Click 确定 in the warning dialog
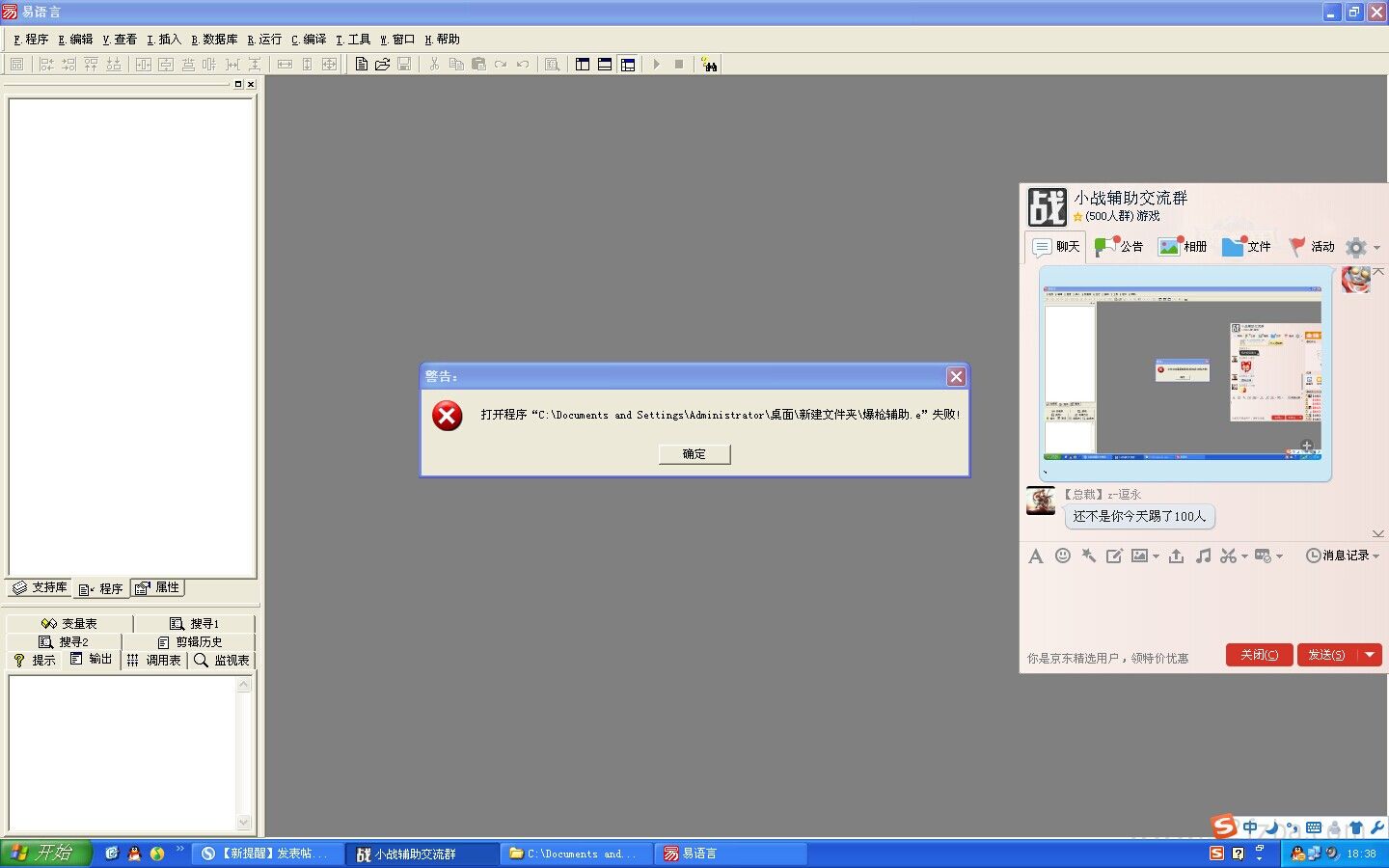This screenshot has width=1389, height=868. [x=694, y=454]
